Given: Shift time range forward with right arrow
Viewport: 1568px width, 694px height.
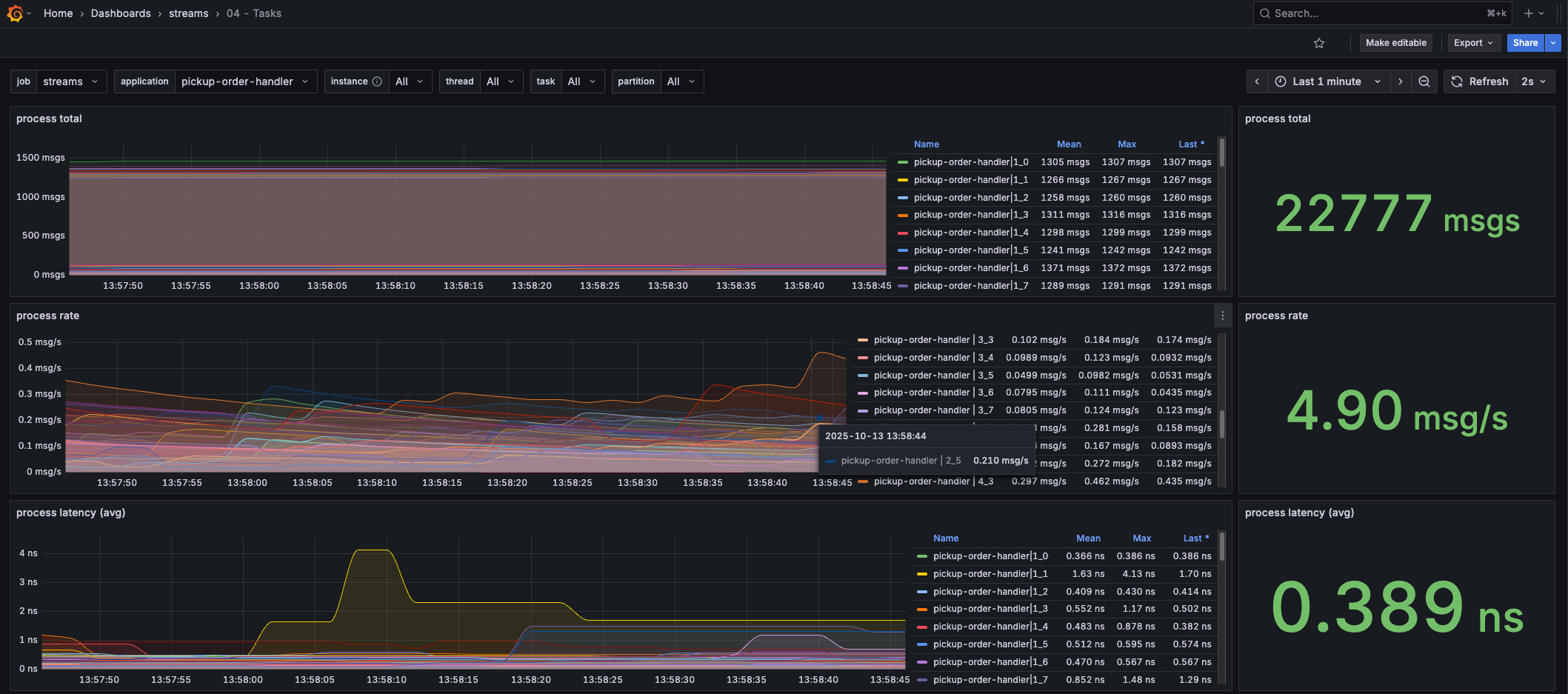Looking at the screenshot, I should [1400, 81].
